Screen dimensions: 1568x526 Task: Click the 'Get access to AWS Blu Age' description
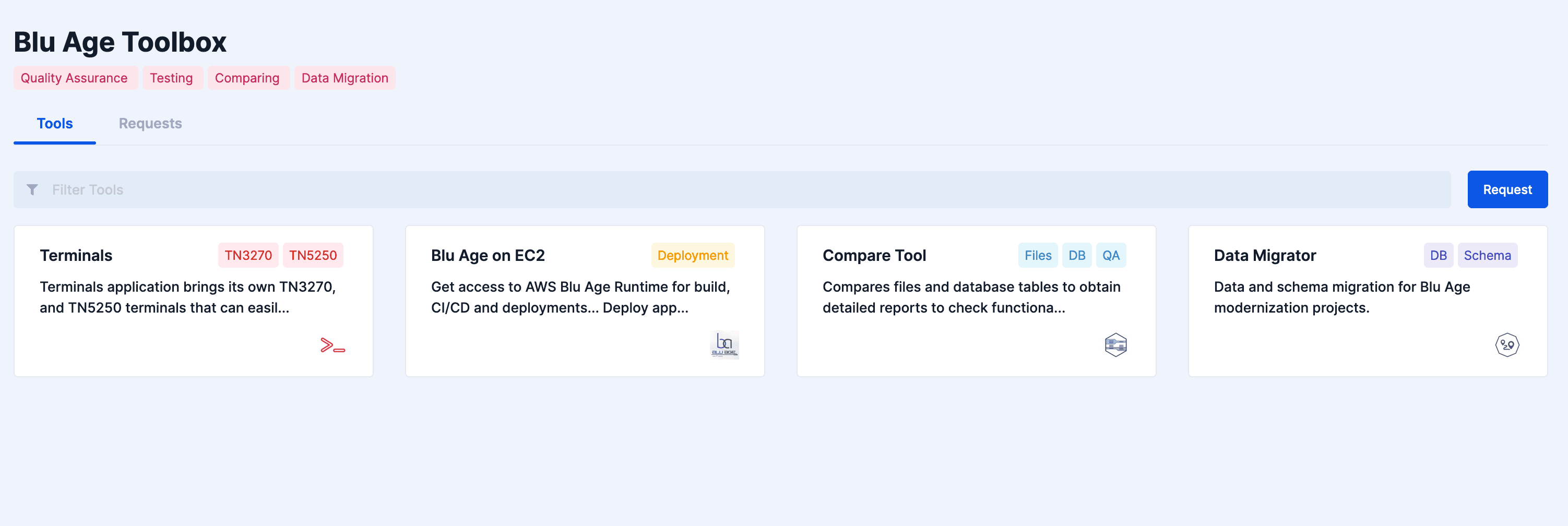click(x=580, y=297)
